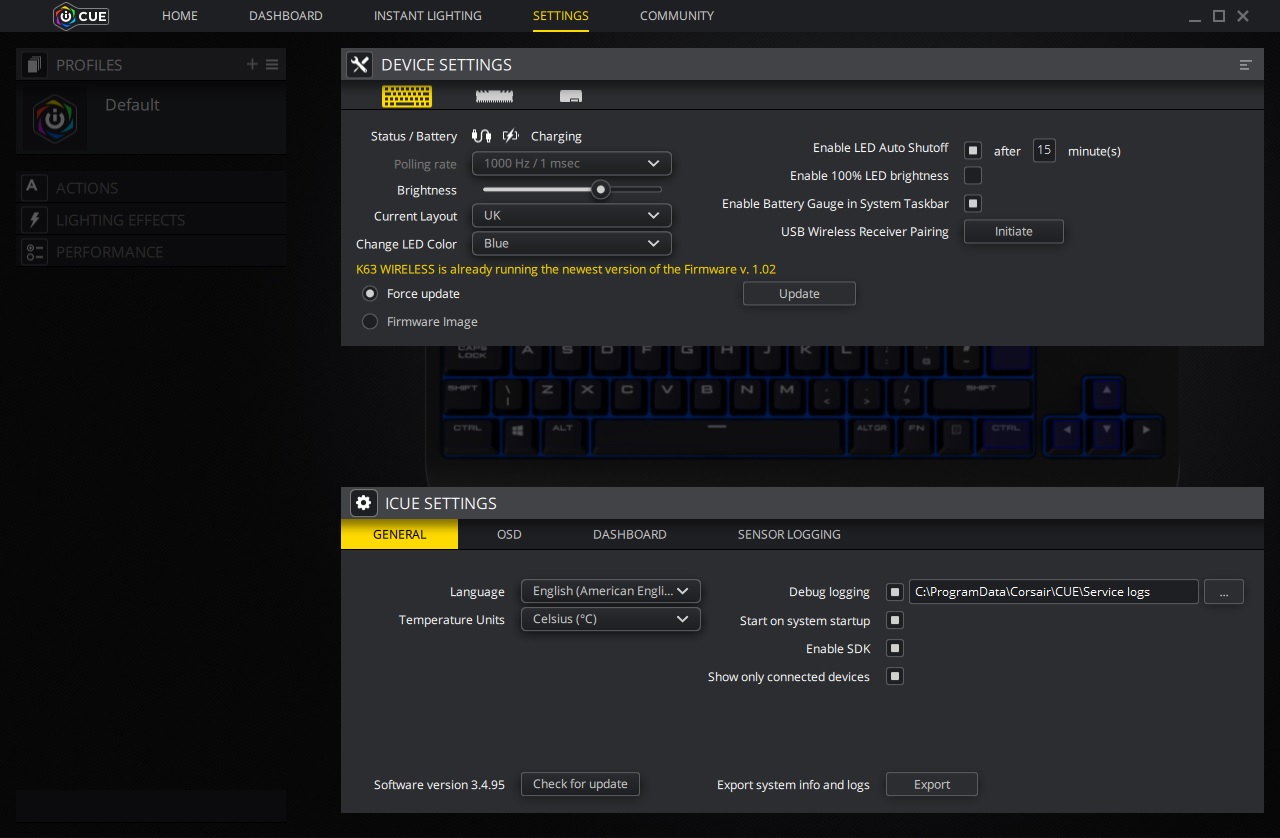Click the add profile plus icon
Image resolution: width=1280 pixels, height=838 pixels.
(252, 65)
